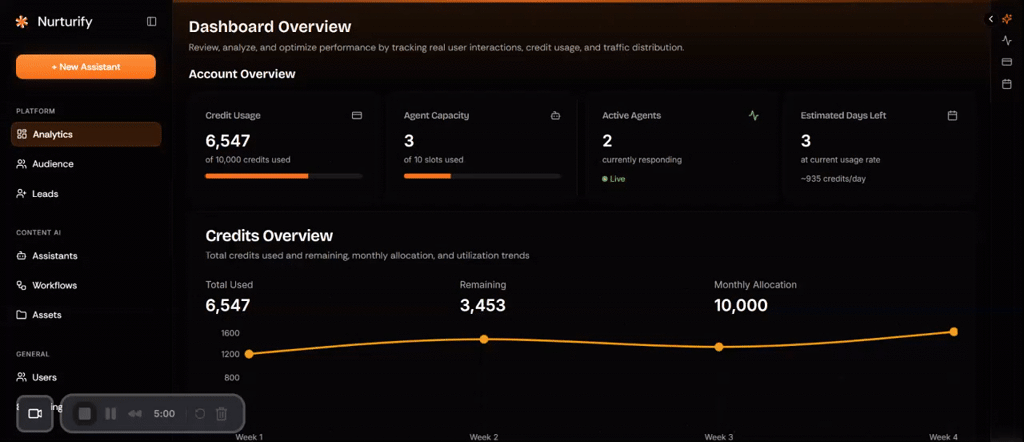Image resolution: width=1024 pixels, height=442 pixels.
Task: Click the Total Used value 6,547
Action: click(227, 305)
